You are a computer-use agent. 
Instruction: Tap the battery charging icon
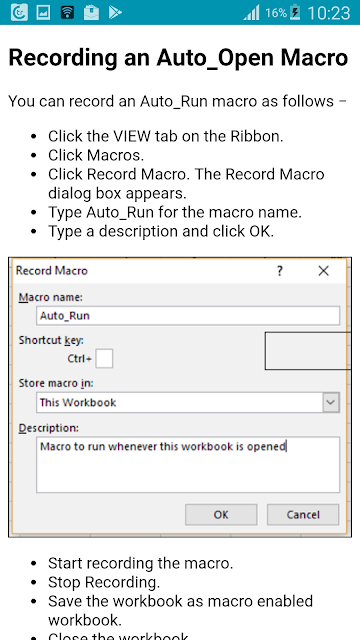pos(295,13)
